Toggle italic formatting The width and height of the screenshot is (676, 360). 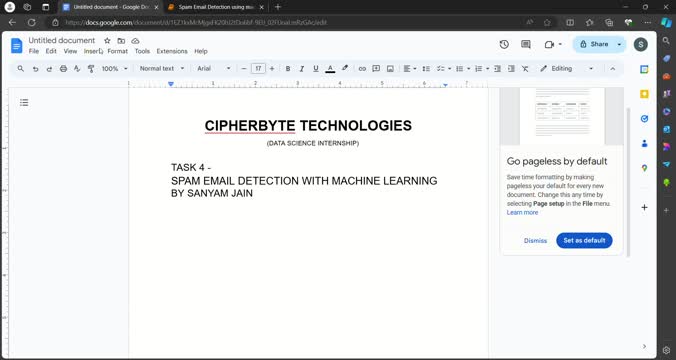302,69
